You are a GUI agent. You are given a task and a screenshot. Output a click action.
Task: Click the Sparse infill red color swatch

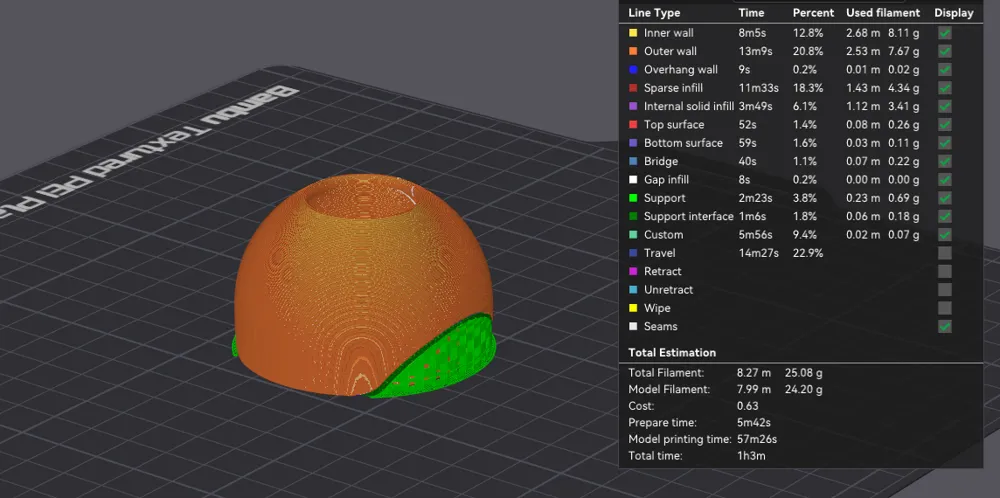[633, 88]
